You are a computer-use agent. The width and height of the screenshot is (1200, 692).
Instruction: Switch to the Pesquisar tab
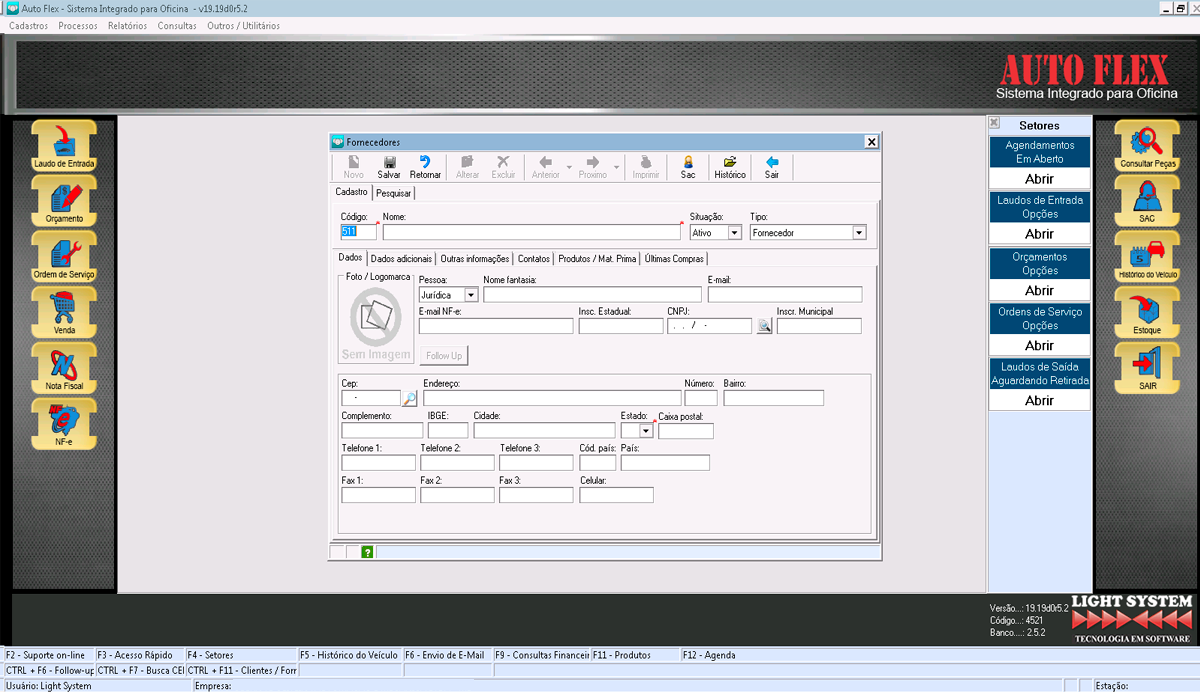(x=393, y=193)
